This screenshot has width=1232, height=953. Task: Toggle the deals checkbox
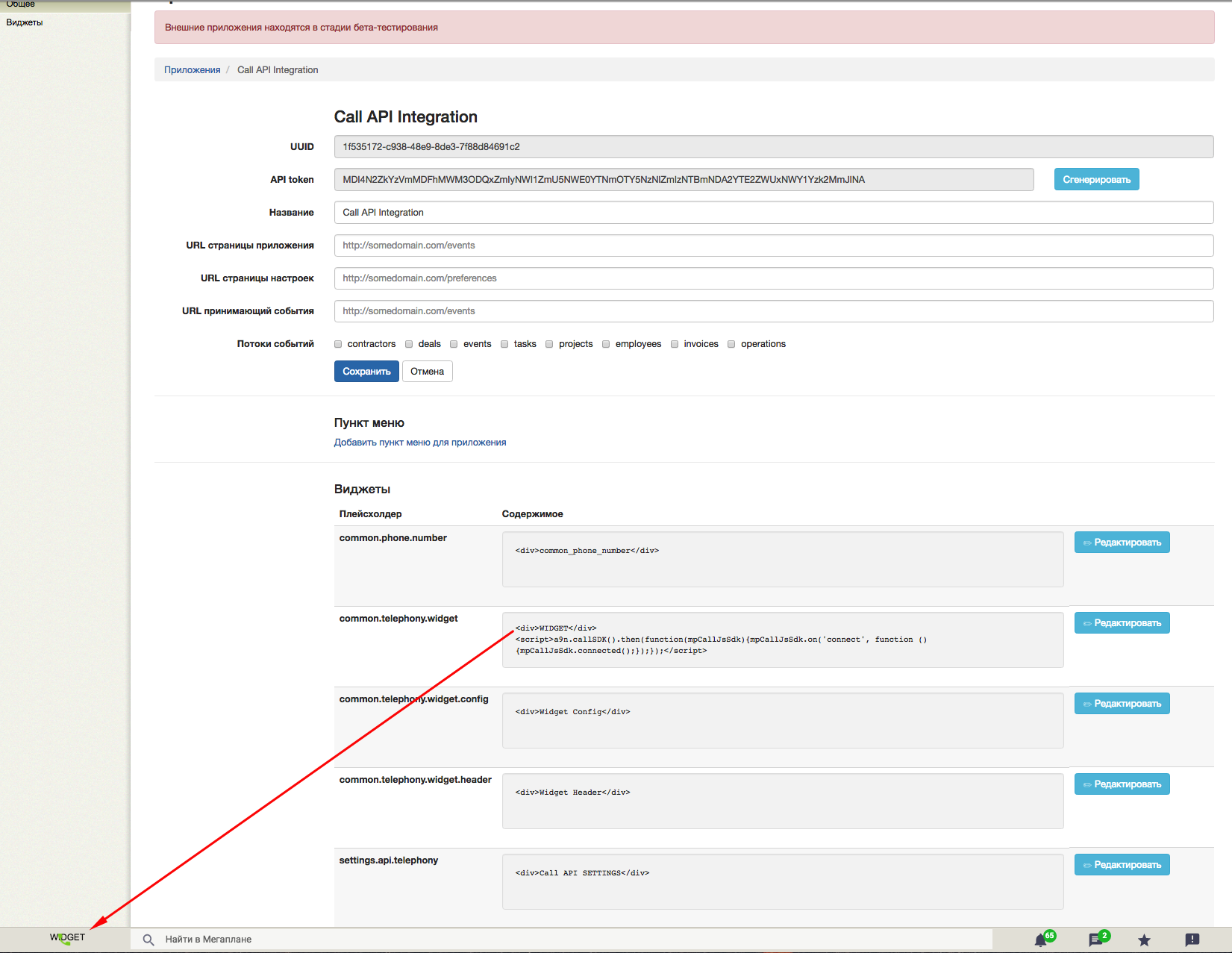(x=409, y=344)
